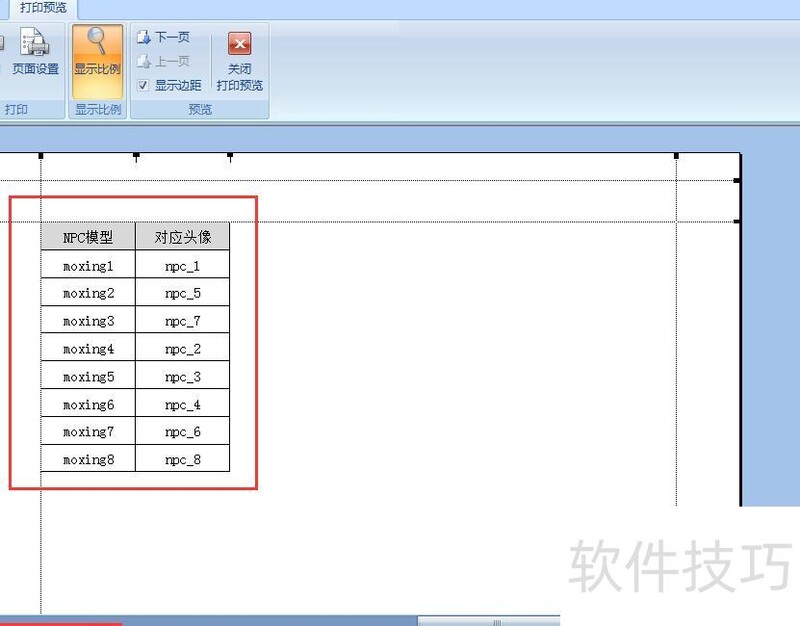
Task: Click the cell containing npc_5
Action: pos(182,292)
